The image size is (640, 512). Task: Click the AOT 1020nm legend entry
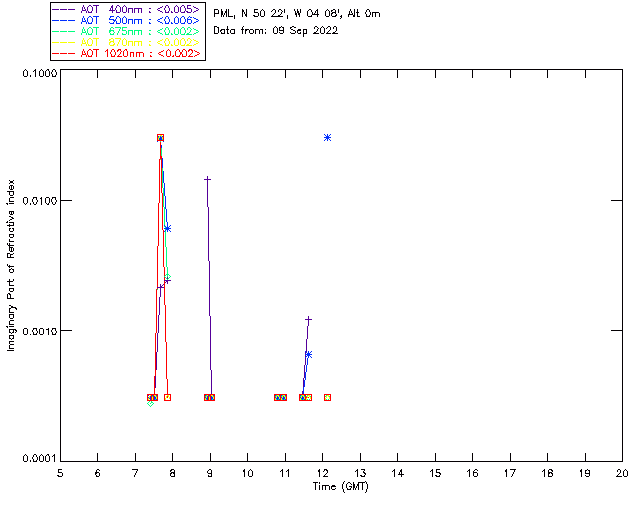(x=126, y=53)
